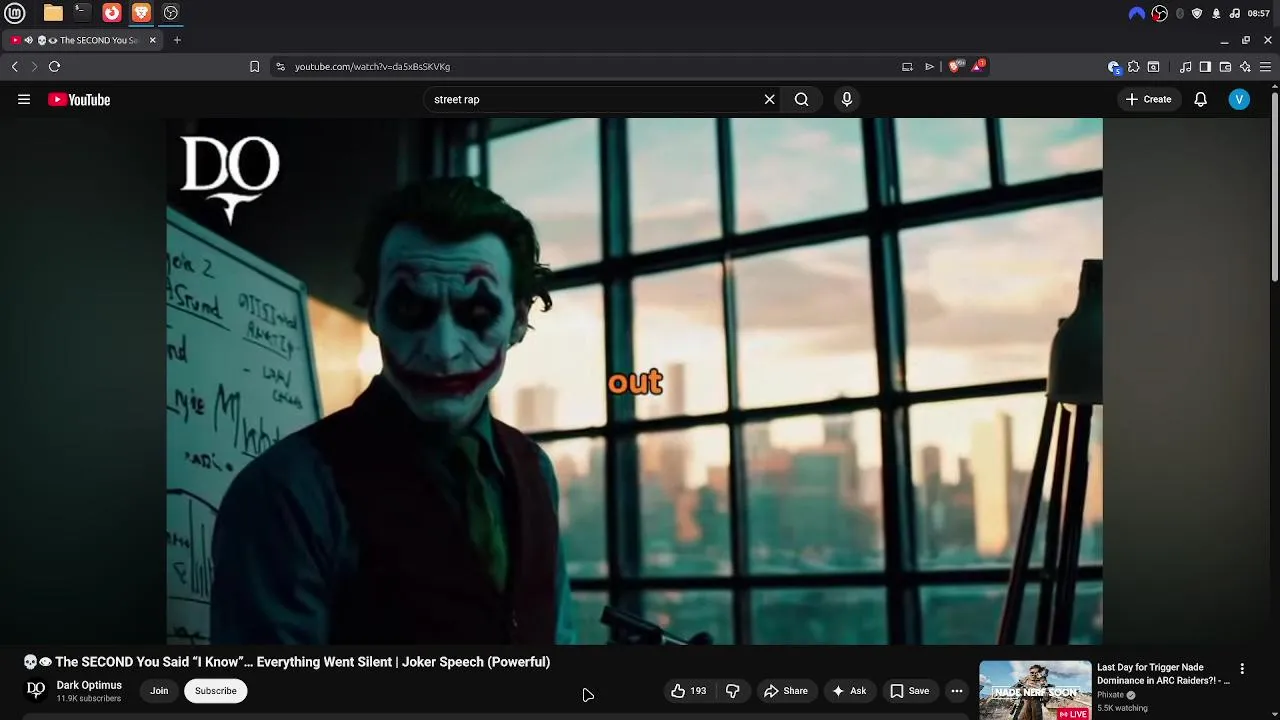Open the ARC Raiders live video thumbnail

pos(1035,690)
